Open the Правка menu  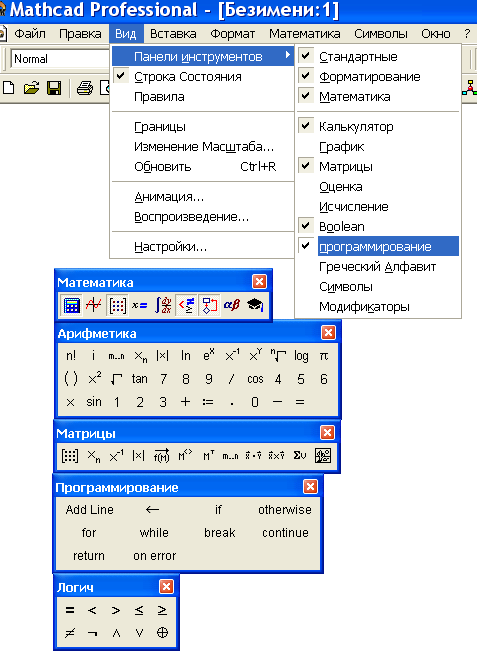click(x=80, y=33)
